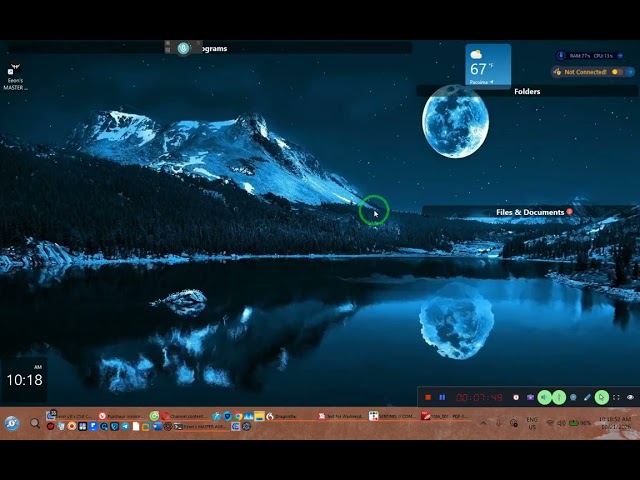Open the yellow file explorer taskbar icon
This screenshot has width=640, height=480.
(259, 416)
